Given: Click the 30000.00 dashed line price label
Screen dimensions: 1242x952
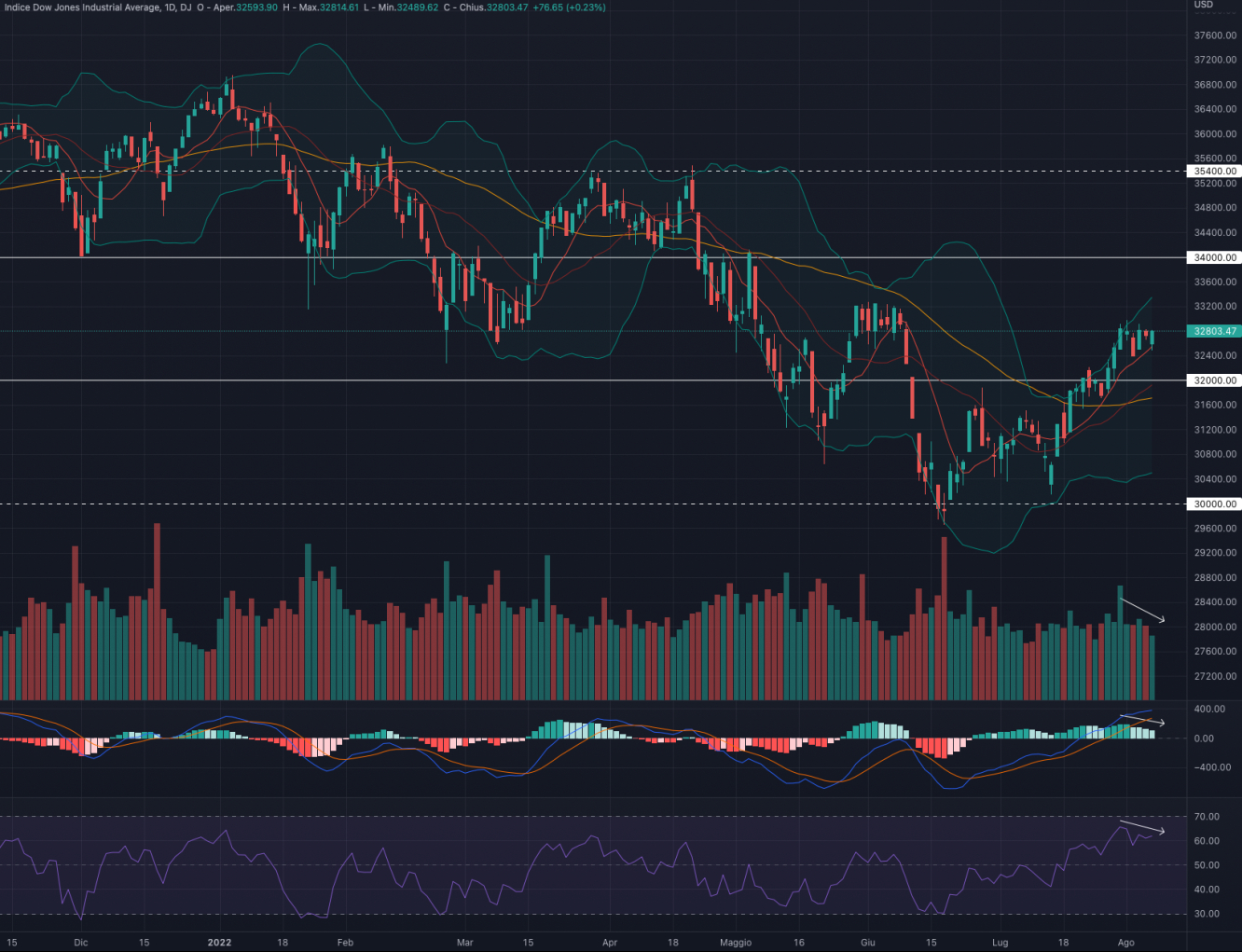Looking at the screenshot, I should coord(1213,504).
